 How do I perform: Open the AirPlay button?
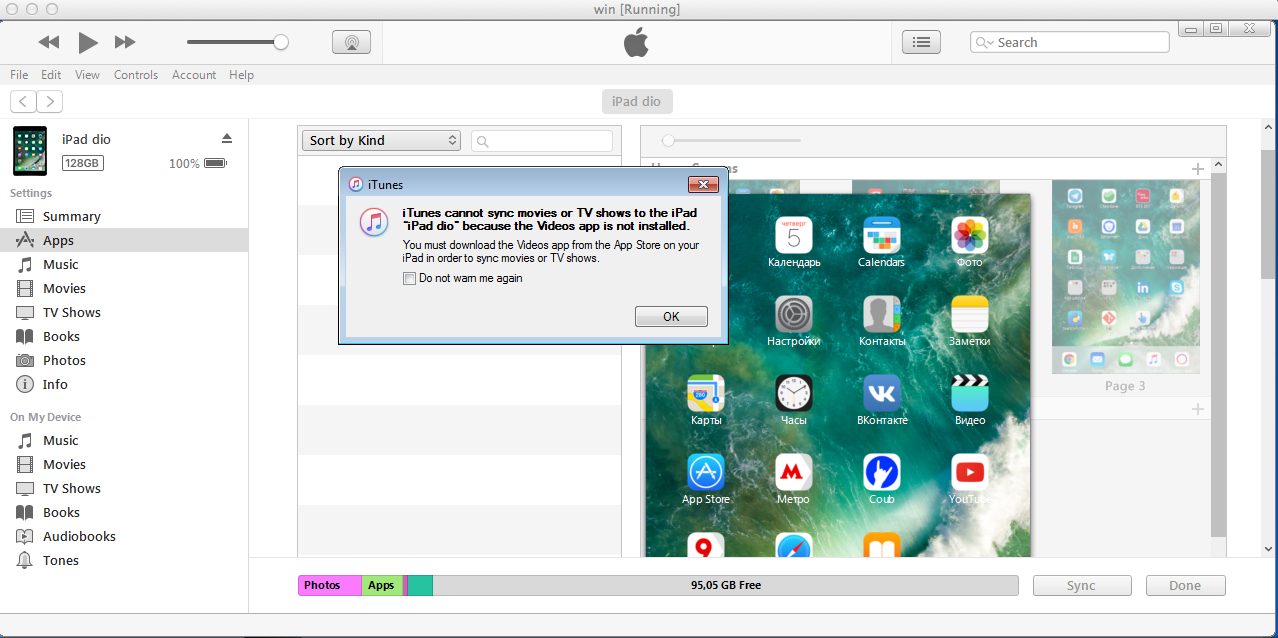point(351,42)
